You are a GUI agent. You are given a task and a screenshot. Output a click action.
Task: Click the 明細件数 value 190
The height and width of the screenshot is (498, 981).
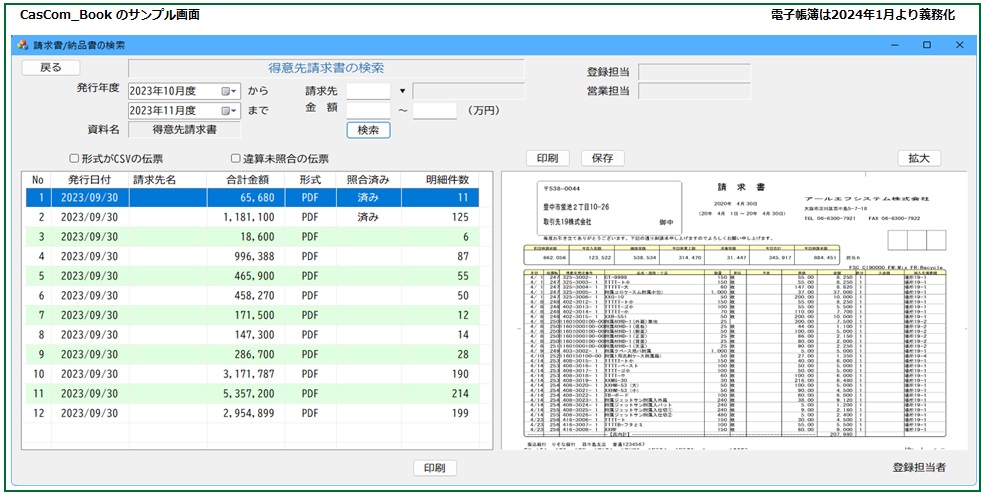point(460,374)
